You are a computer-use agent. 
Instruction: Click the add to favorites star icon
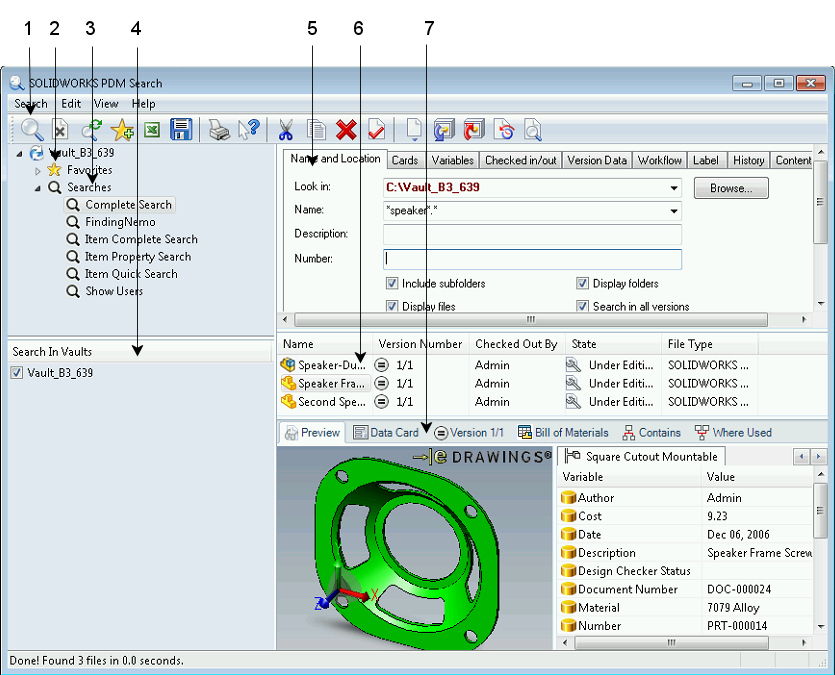click(122, 129)
